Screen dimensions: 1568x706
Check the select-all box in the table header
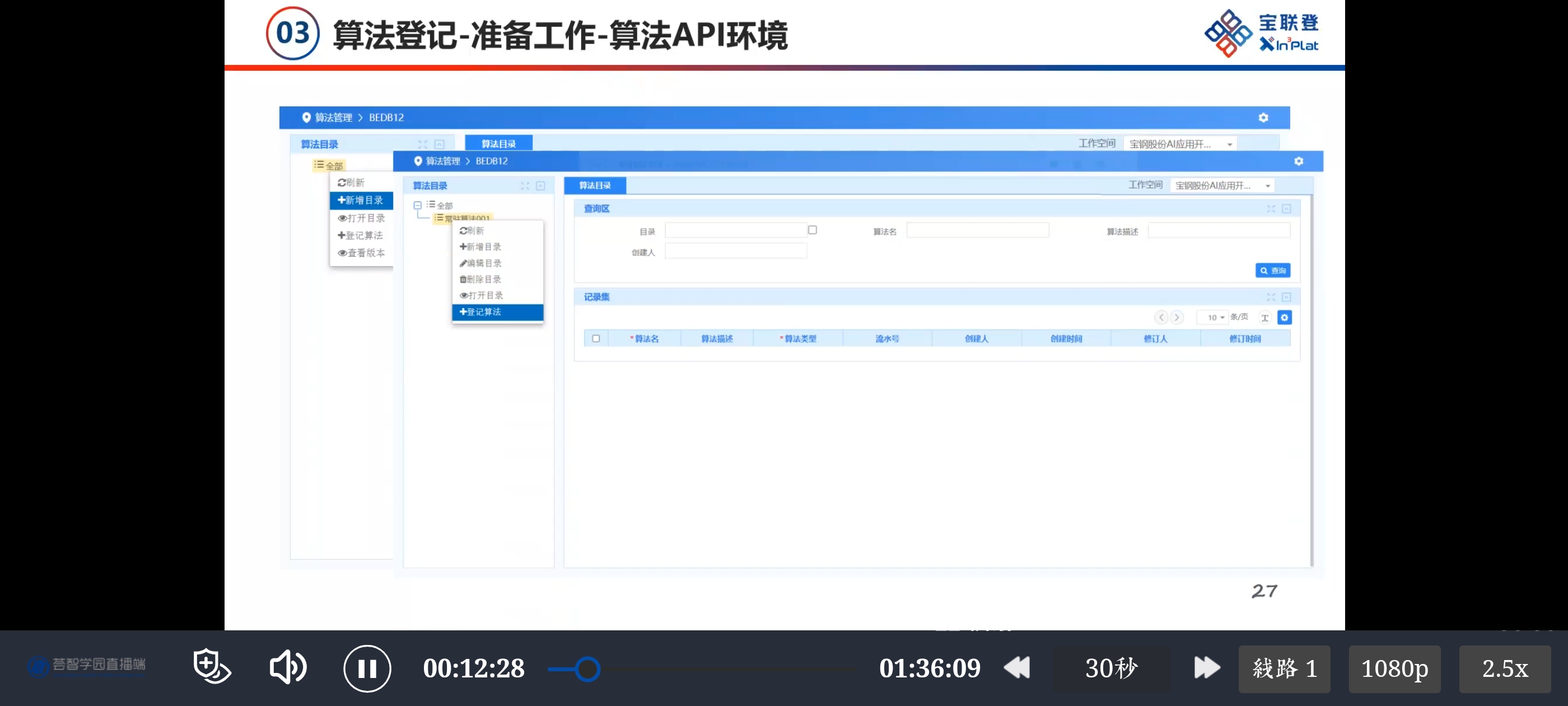pos(596,338)
